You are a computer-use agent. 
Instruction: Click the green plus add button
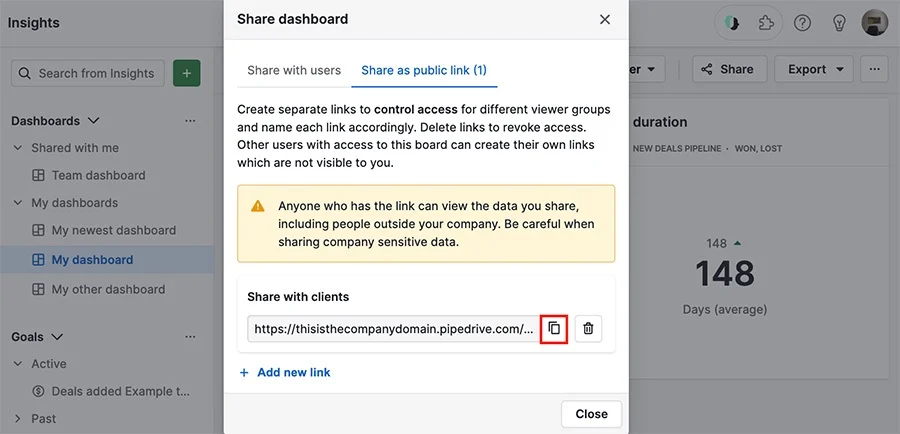(x=187, y=73)
